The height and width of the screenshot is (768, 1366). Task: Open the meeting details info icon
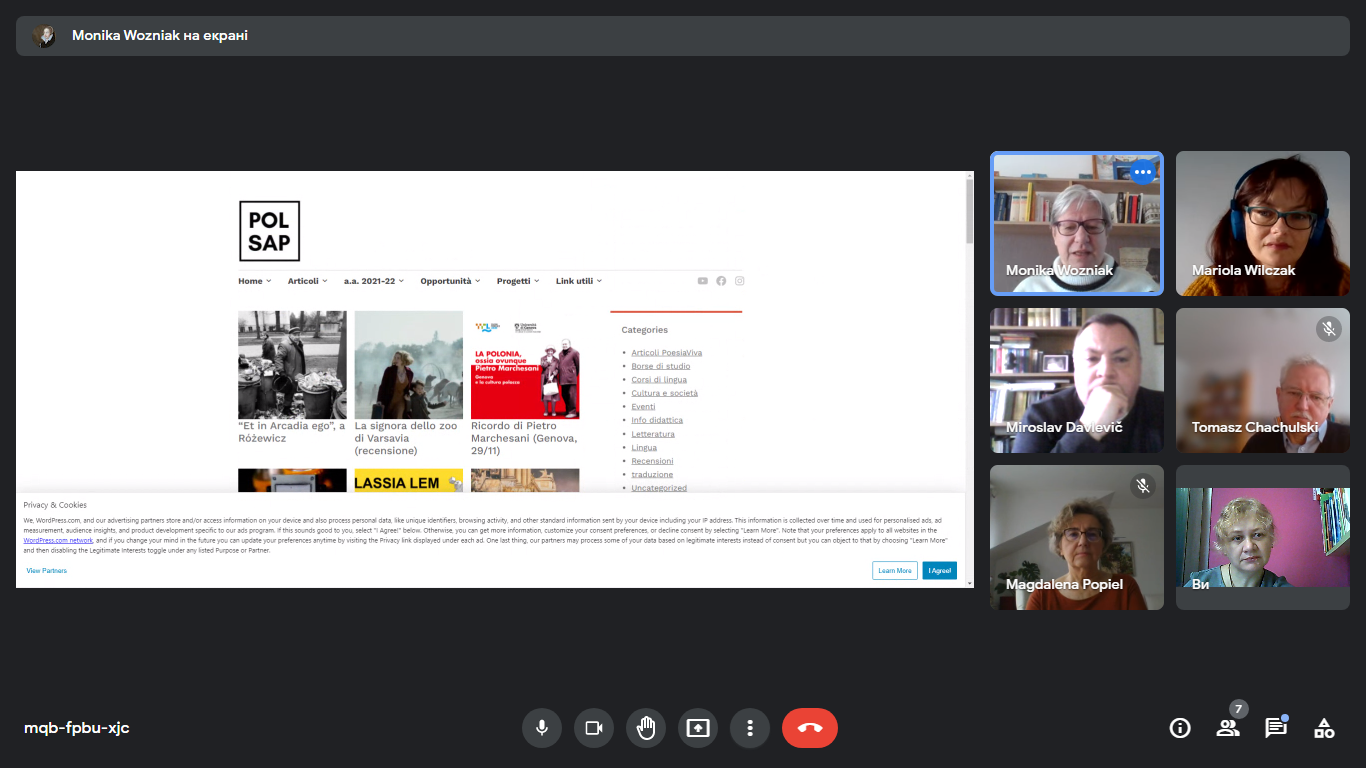tap(1180, 728)
